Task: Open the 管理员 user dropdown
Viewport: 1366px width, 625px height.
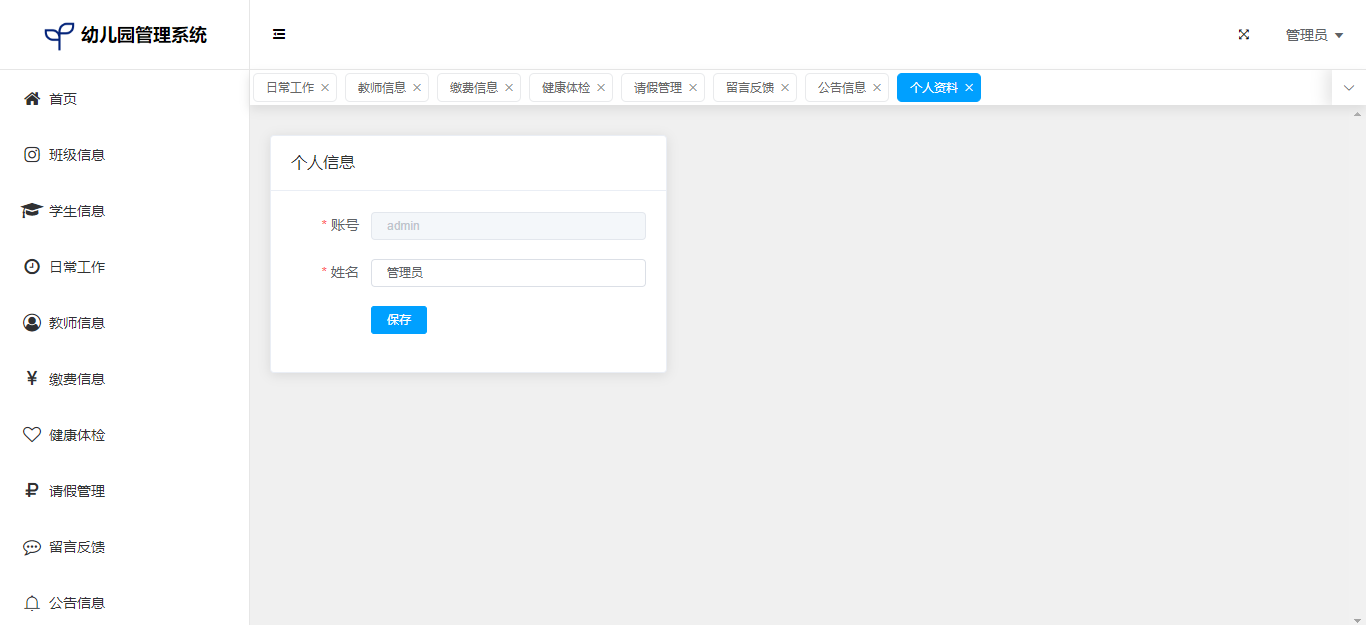Action: click(1314, 35)
